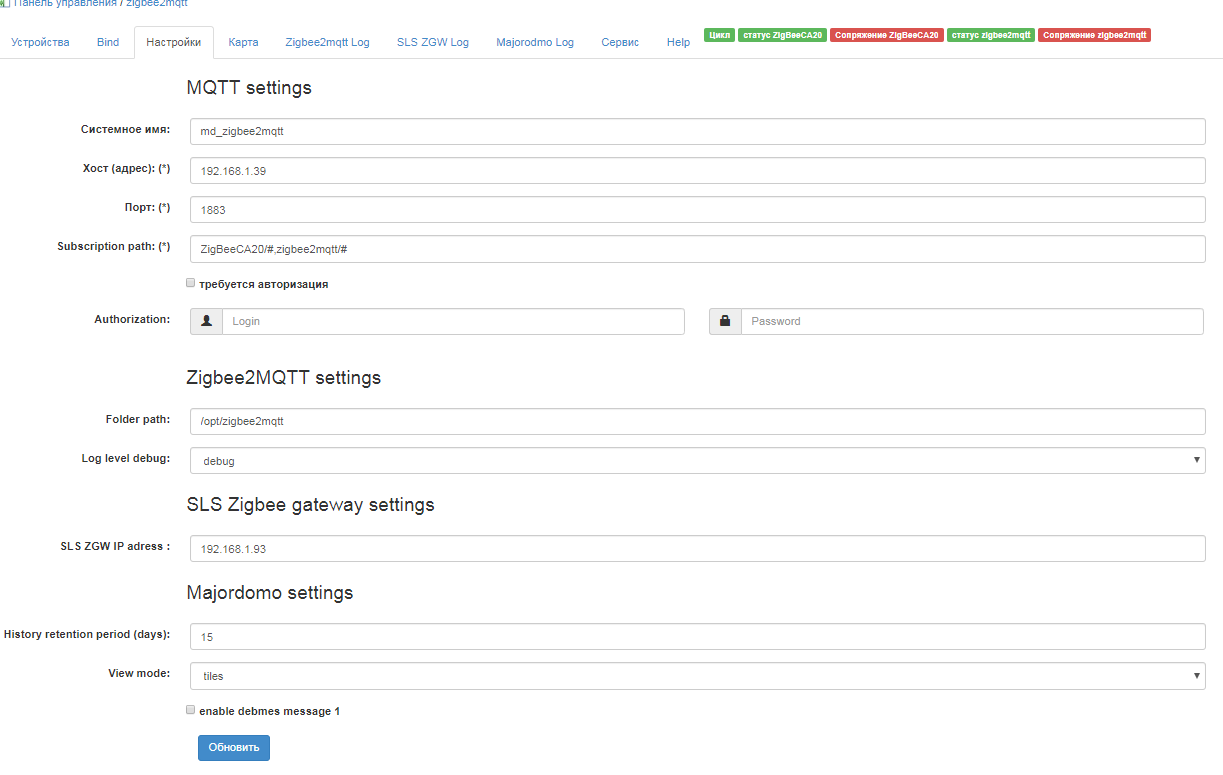Open the Устройства tab
This screenshot has width=1223, height=775.
41,42
